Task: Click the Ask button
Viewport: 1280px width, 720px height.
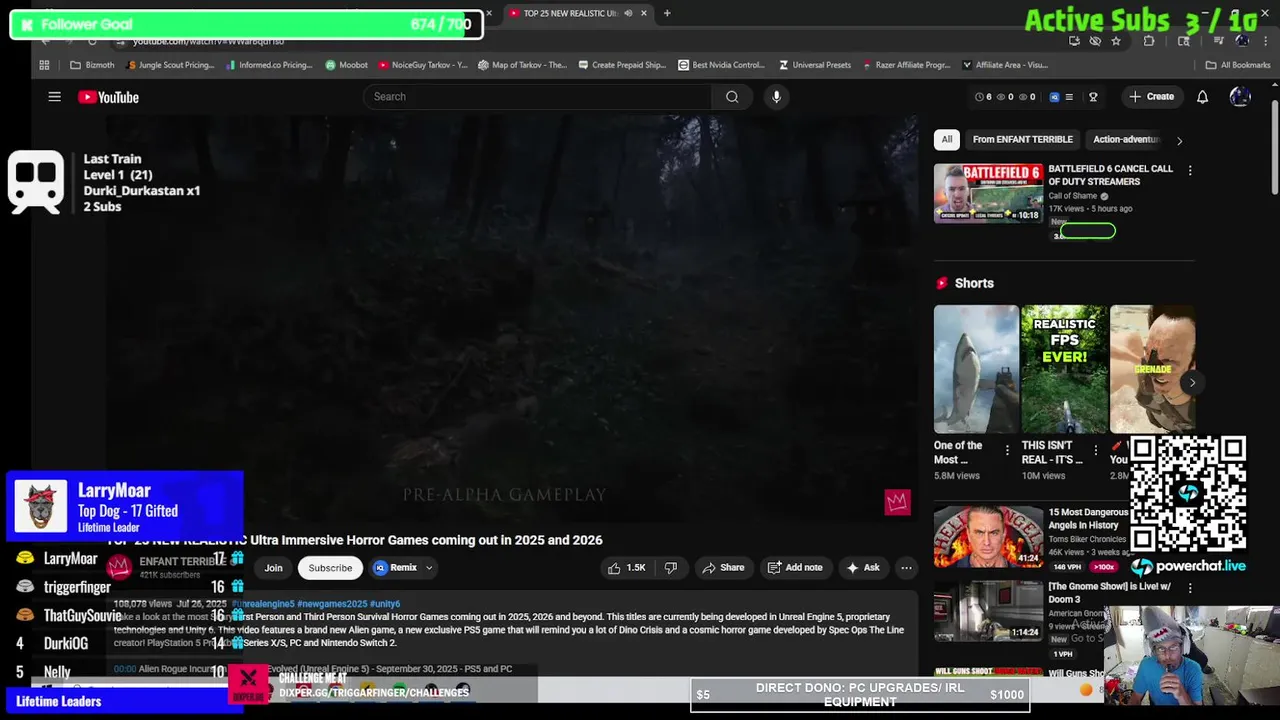Action: point(863,568)
